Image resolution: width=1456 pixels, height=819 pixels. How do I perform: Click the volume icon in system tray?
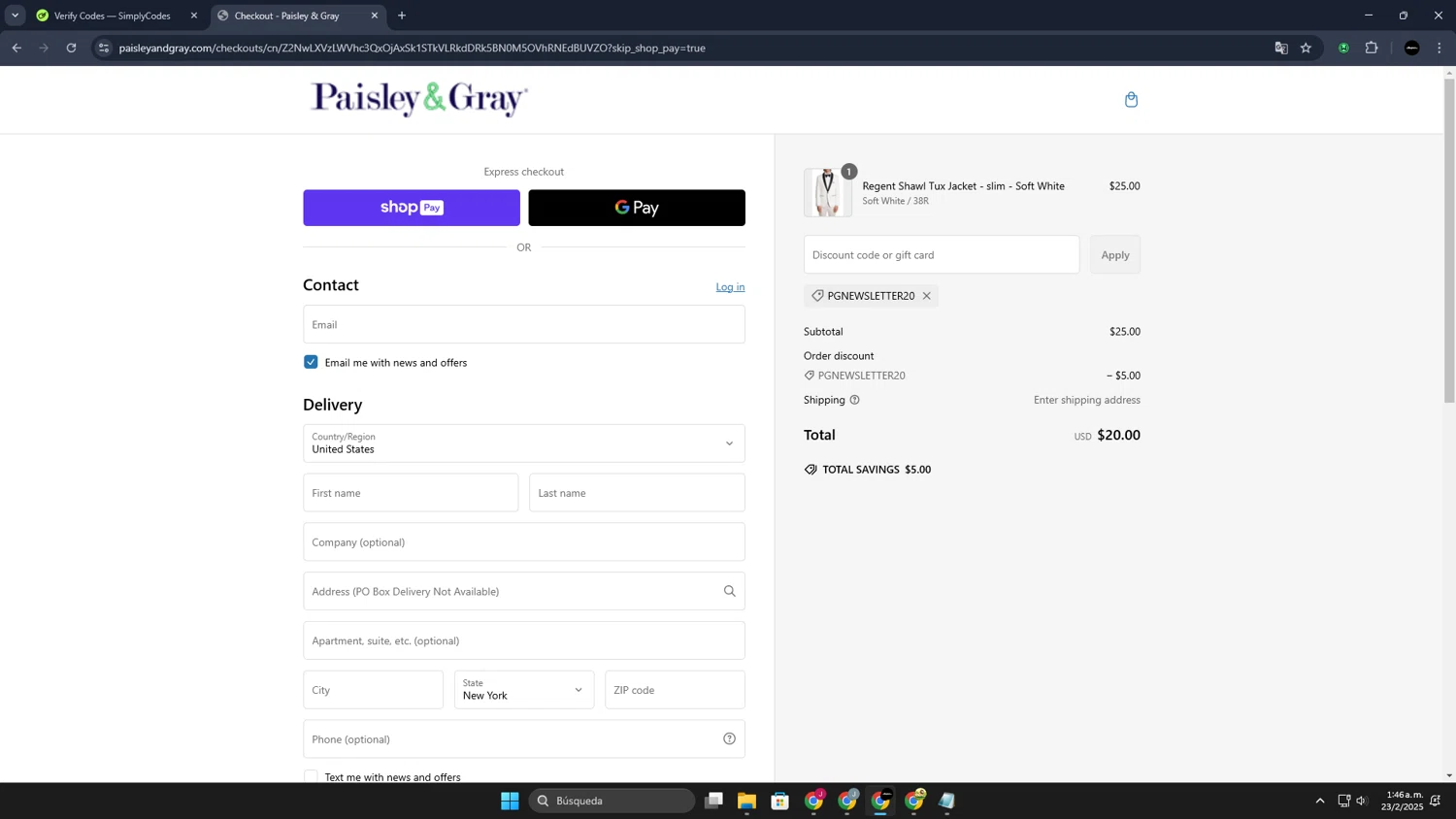pyautogui.click(x=1362, y=801)
